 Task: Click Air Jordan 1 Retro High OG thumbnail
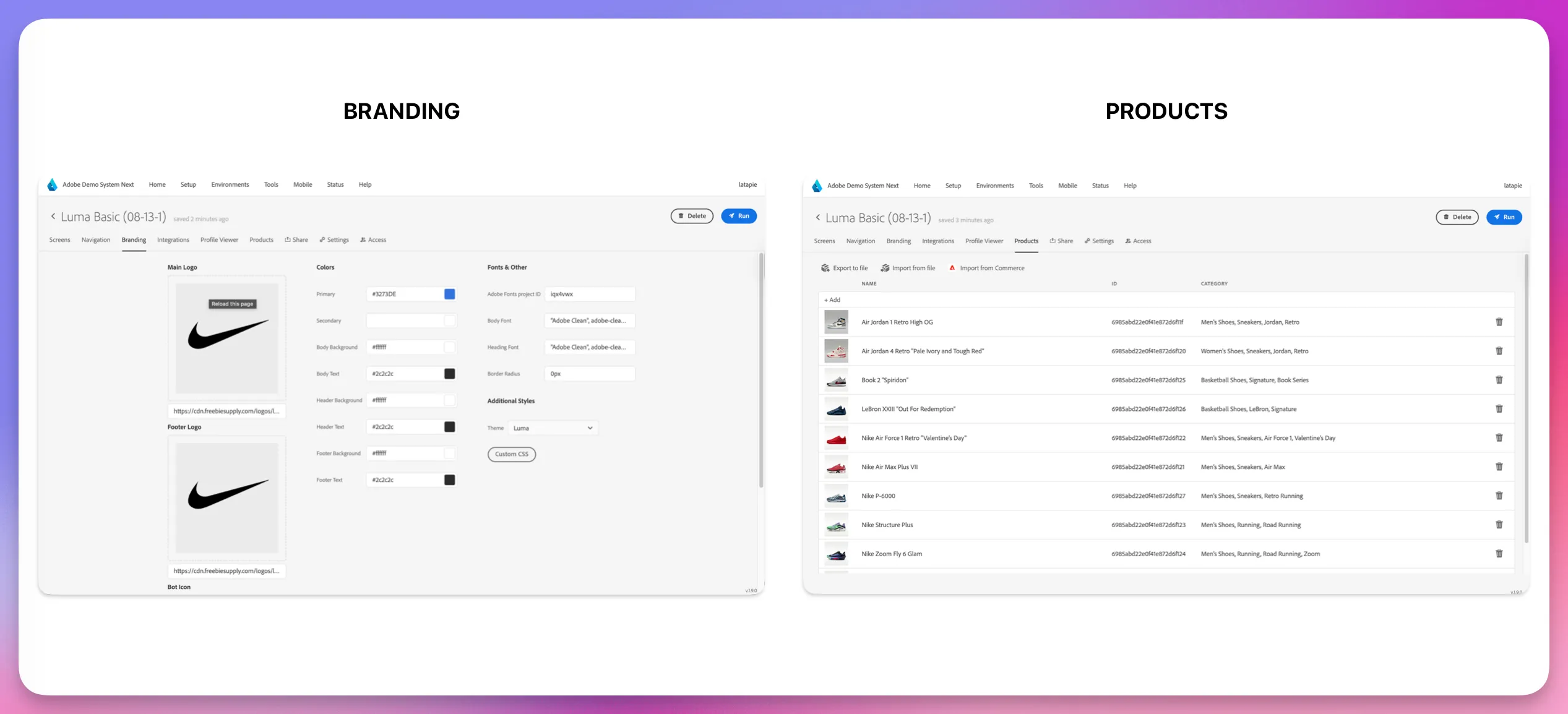coord(836,322)
